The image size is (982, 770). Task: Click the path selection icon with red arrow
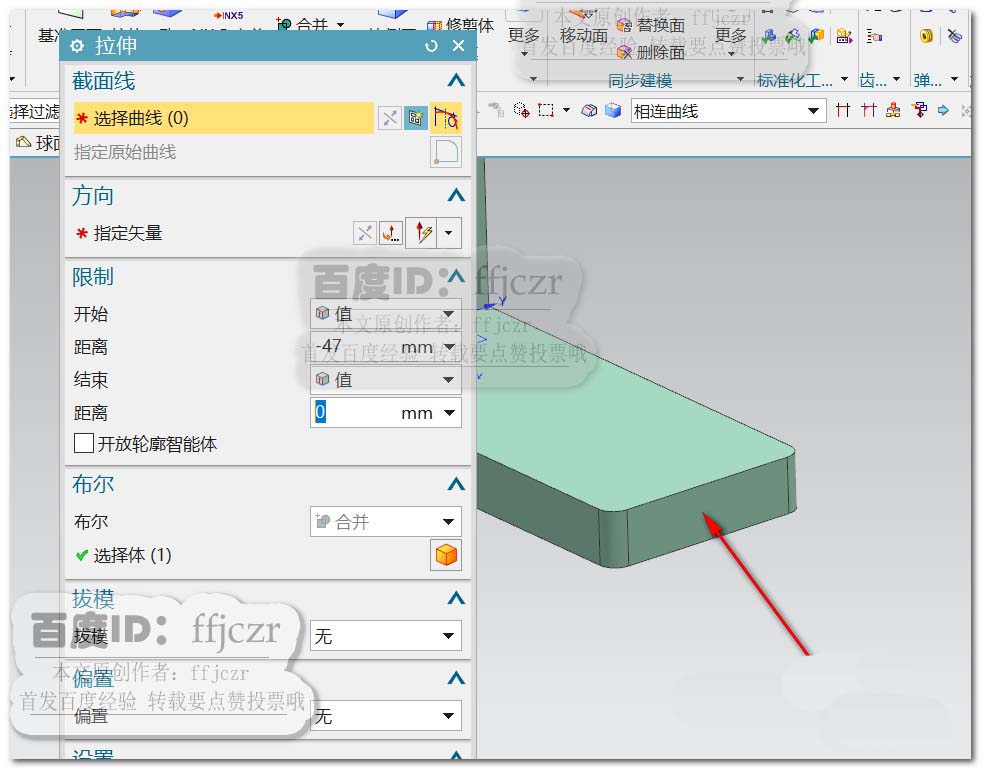click(x=919, y=111)
